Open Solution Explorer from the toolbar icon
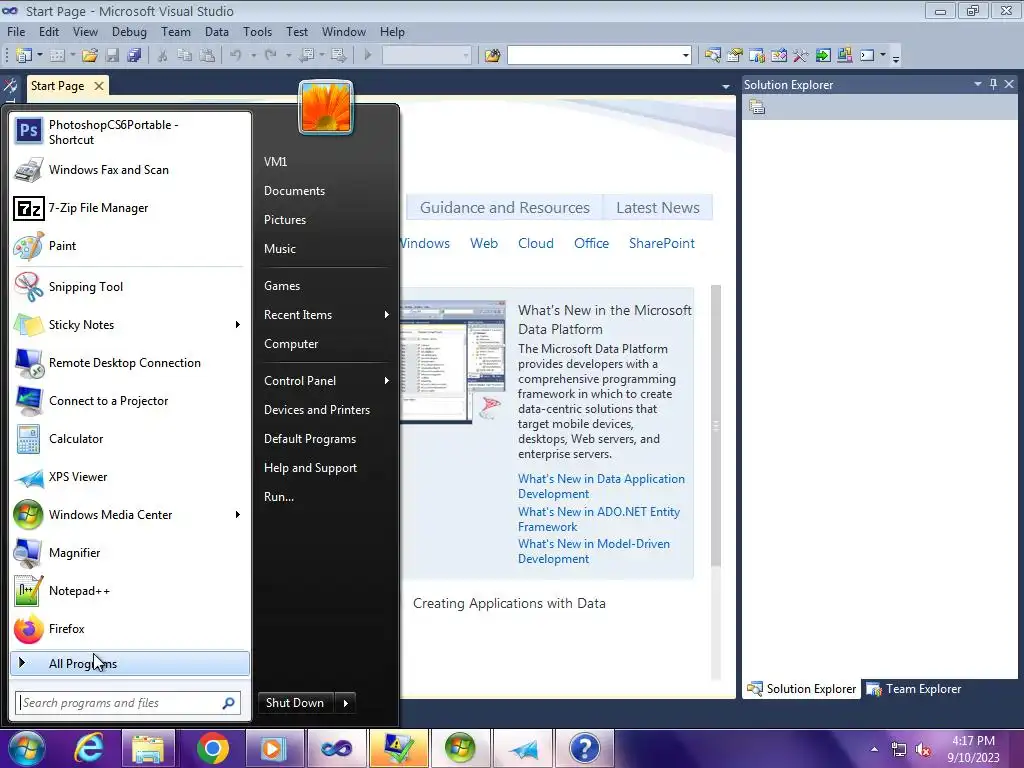The image size is (1024, 768). coord(712,56)
